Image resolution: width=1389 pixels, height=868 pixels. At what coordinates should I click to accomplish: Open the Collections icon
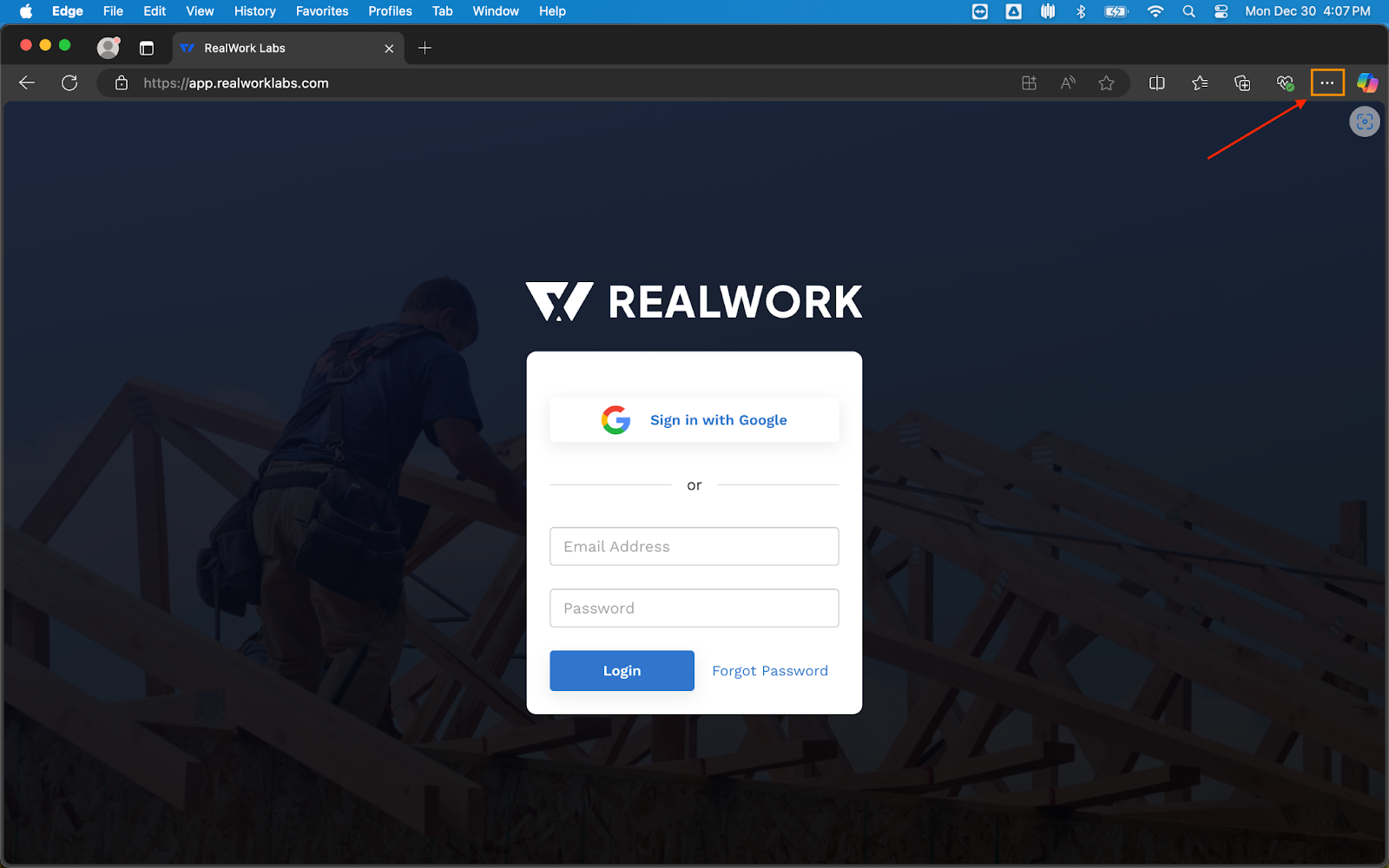(x=1242, y=83)
